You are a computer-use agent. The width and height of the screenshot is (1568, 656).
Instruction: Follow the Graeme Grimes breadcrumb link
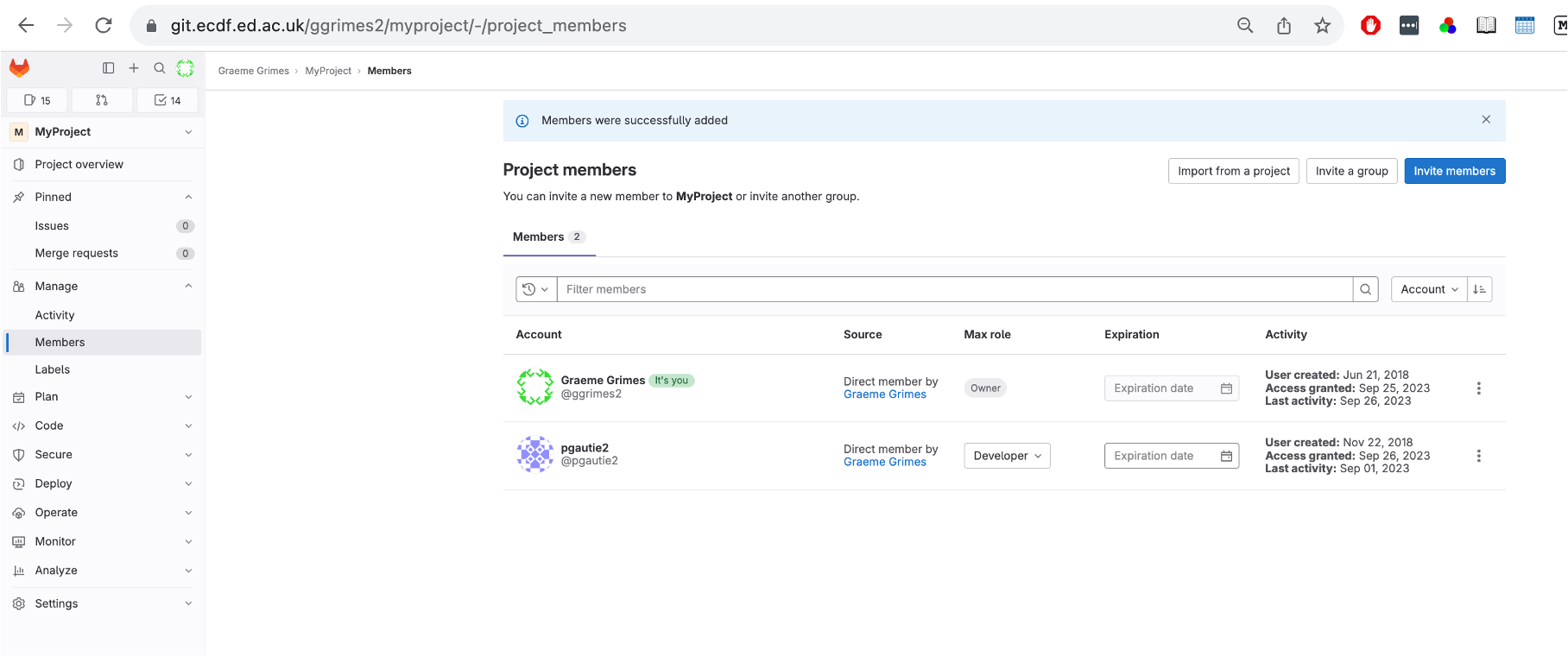tap(254, 71)
